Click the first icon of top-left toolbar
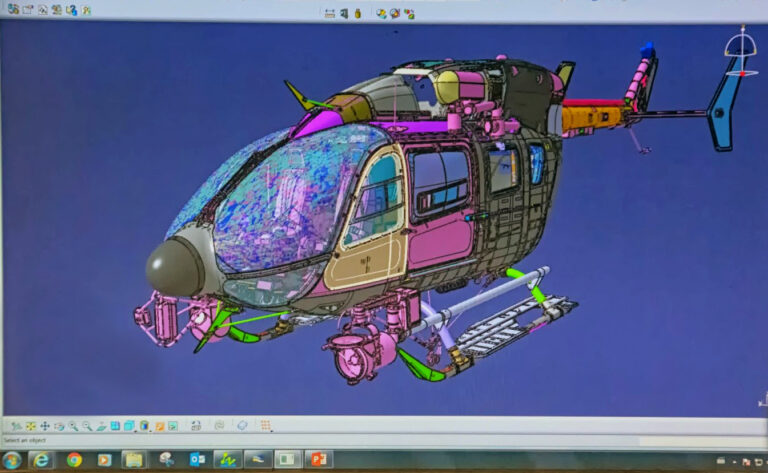The width and height of the screenshot is (768, 473). (13, 9)
